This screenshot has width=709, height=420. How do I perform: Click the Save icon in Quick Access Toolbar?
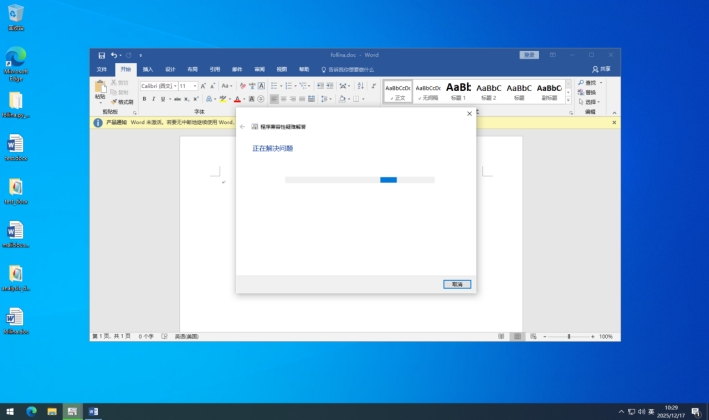click(102, 55)
